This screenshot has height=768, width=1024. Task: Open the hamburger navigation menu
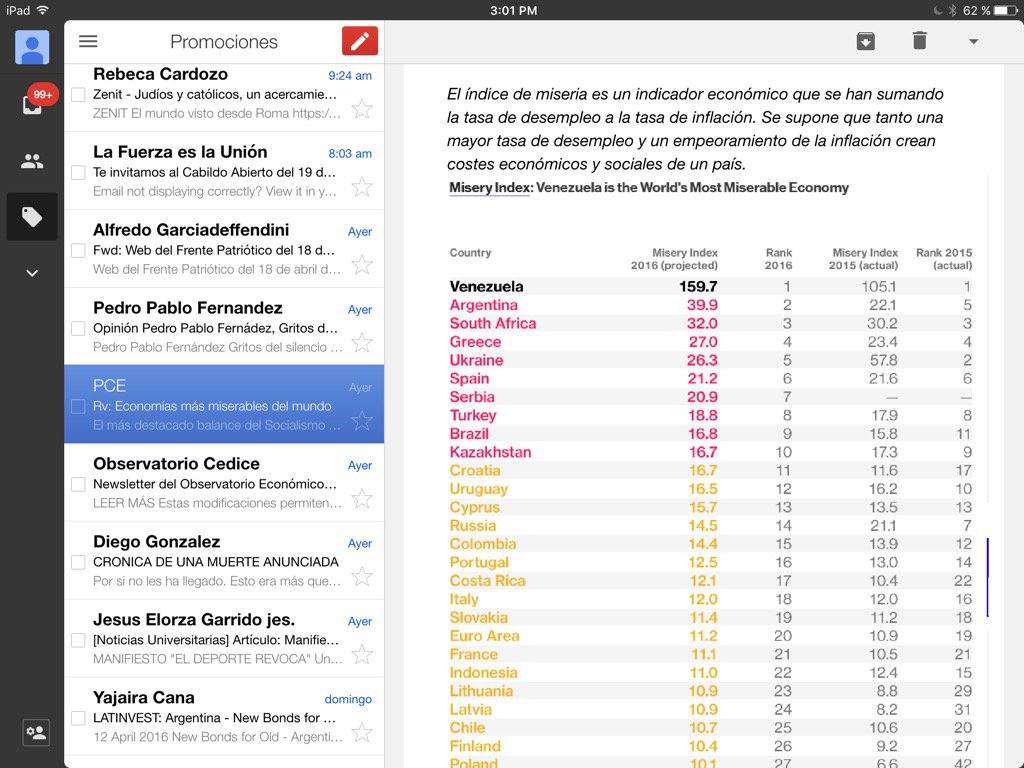(x=88, y=41)
